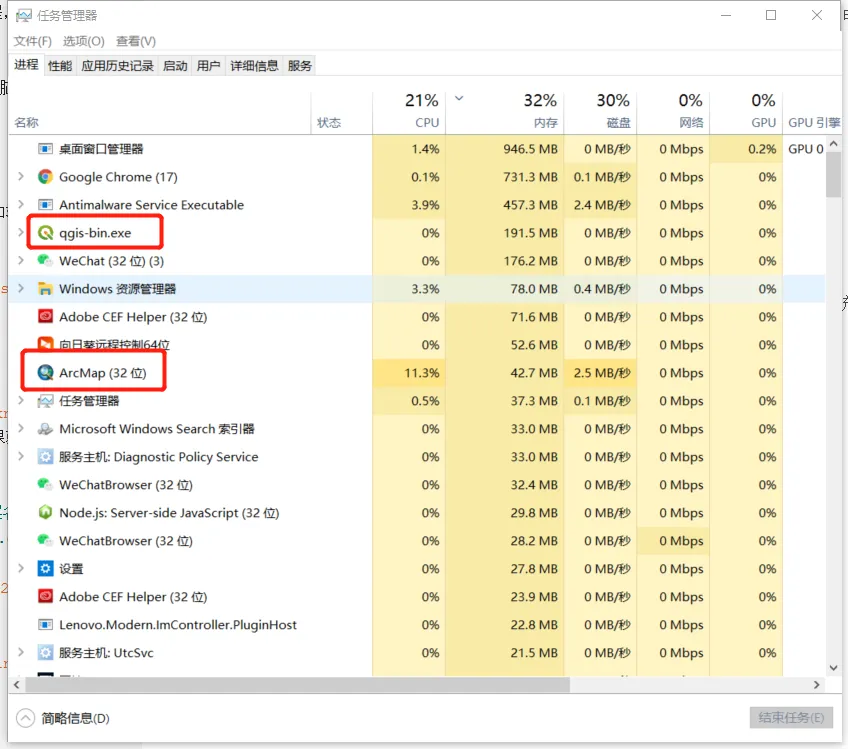Screen dimensions: 848x749
Task: Expand the 设置 process row
Action: pos(21,568)
